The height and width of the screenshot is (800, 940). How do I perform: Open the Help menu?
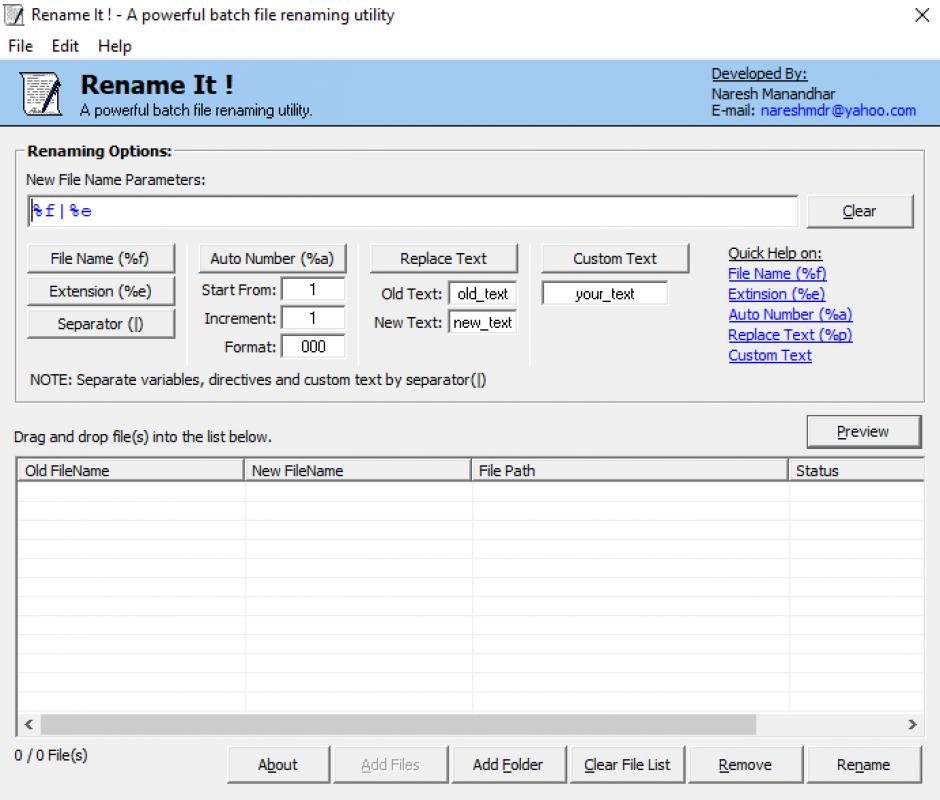[x=115, y=46]
